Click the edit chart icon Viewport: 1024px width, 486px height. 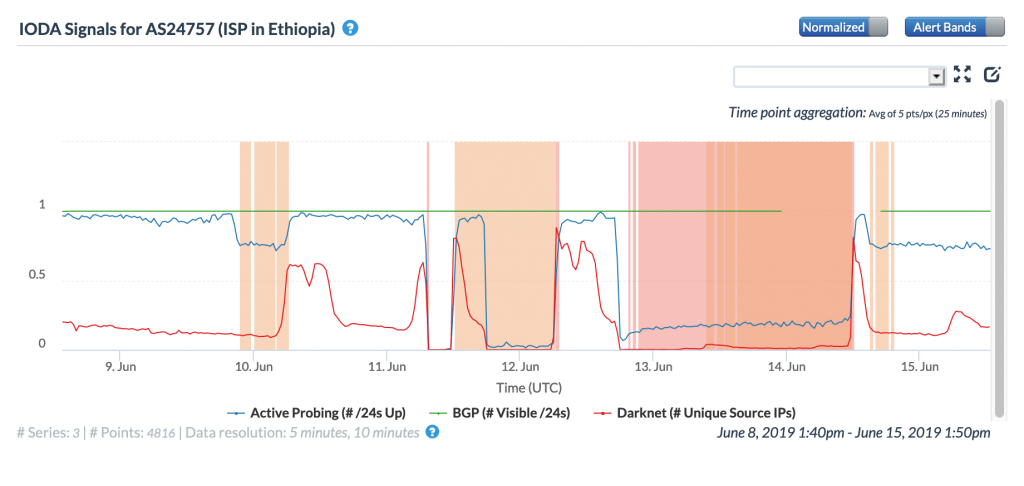point(992,74)
